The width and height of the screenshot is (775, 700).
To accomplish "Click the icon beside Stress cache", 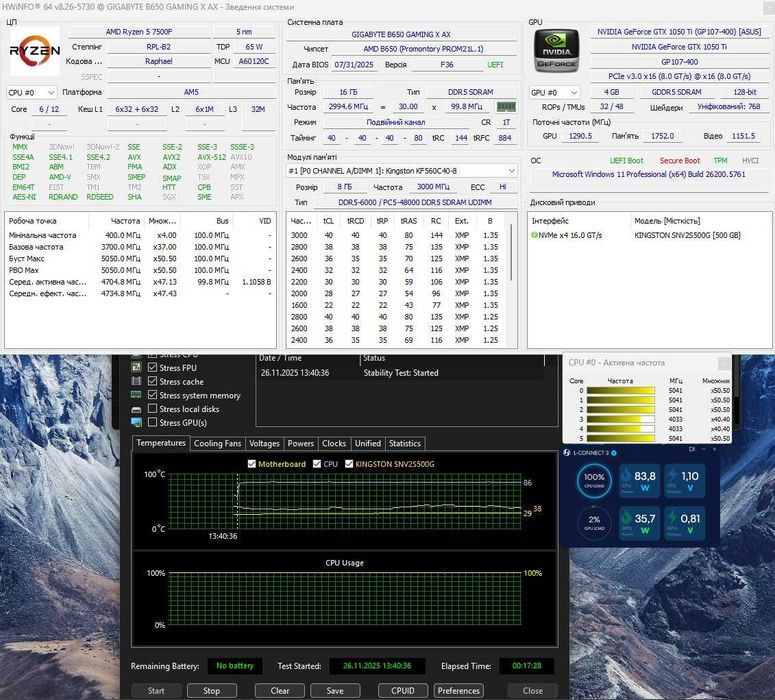I will (136, 381).
